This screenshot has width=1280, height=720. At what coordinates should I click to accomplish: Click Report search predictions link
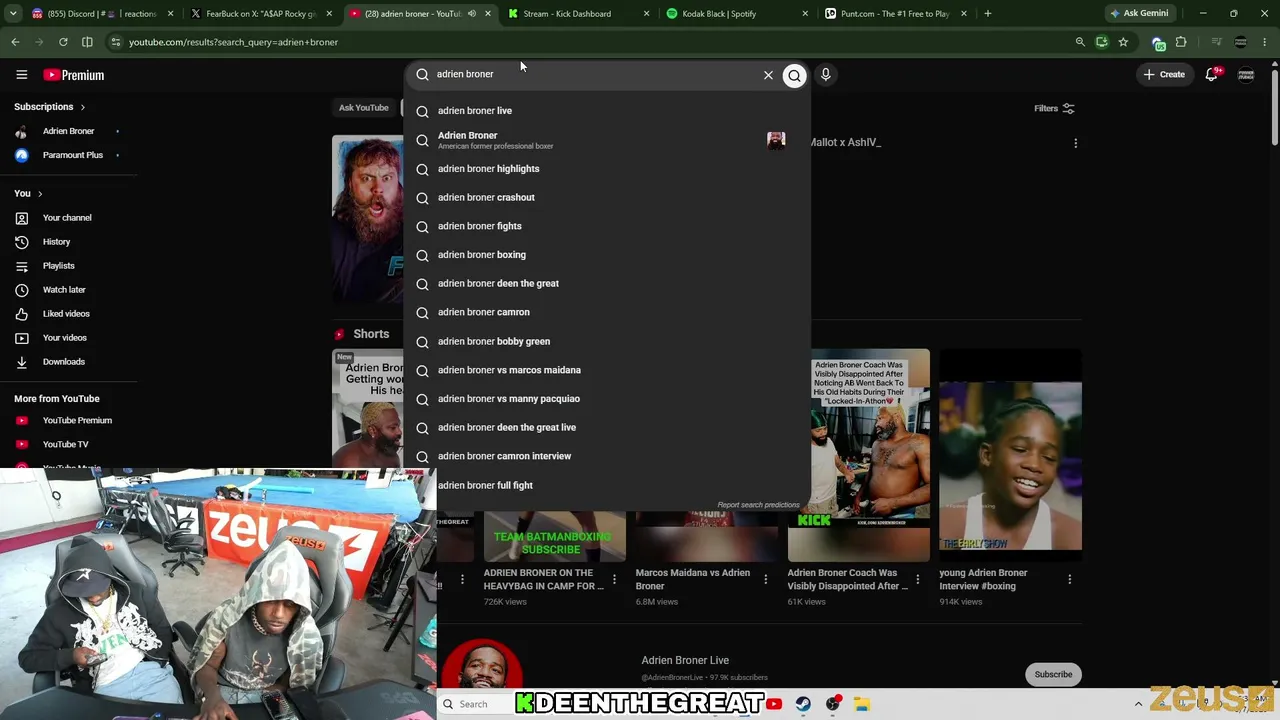[758, 505]
